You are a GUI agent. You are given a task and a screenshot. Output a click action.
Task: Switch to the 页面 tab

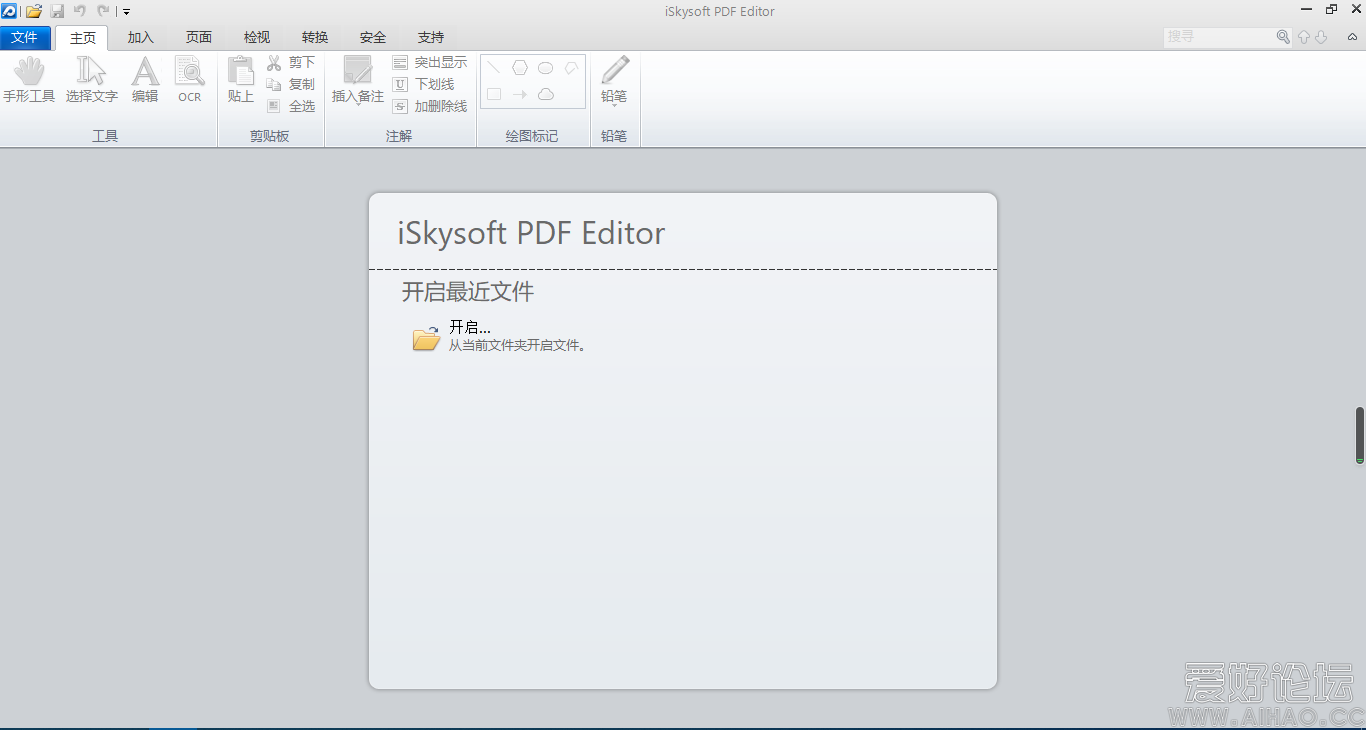(199, 37)
